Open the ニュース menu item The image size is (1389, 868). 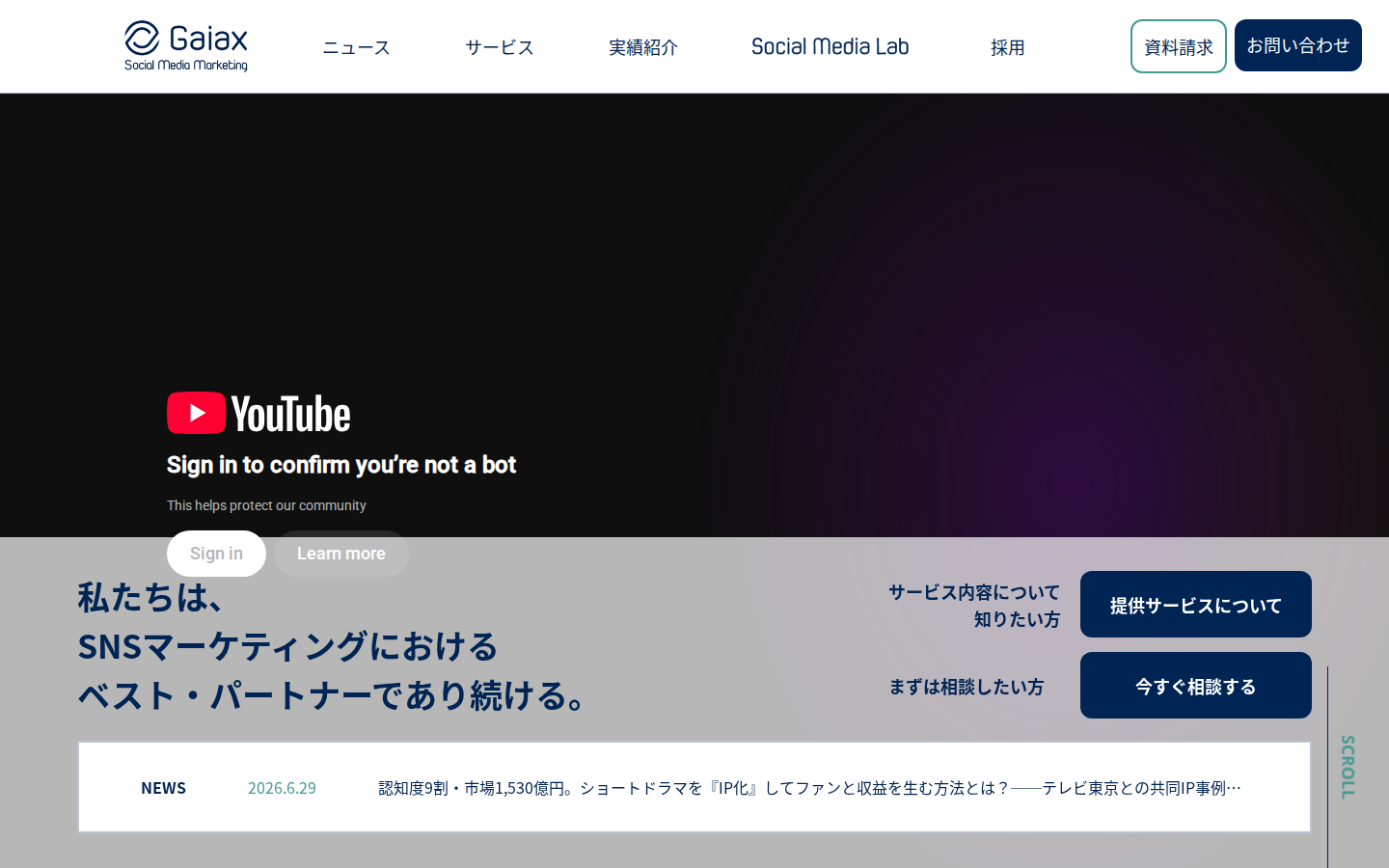click(x=356, y=47)
